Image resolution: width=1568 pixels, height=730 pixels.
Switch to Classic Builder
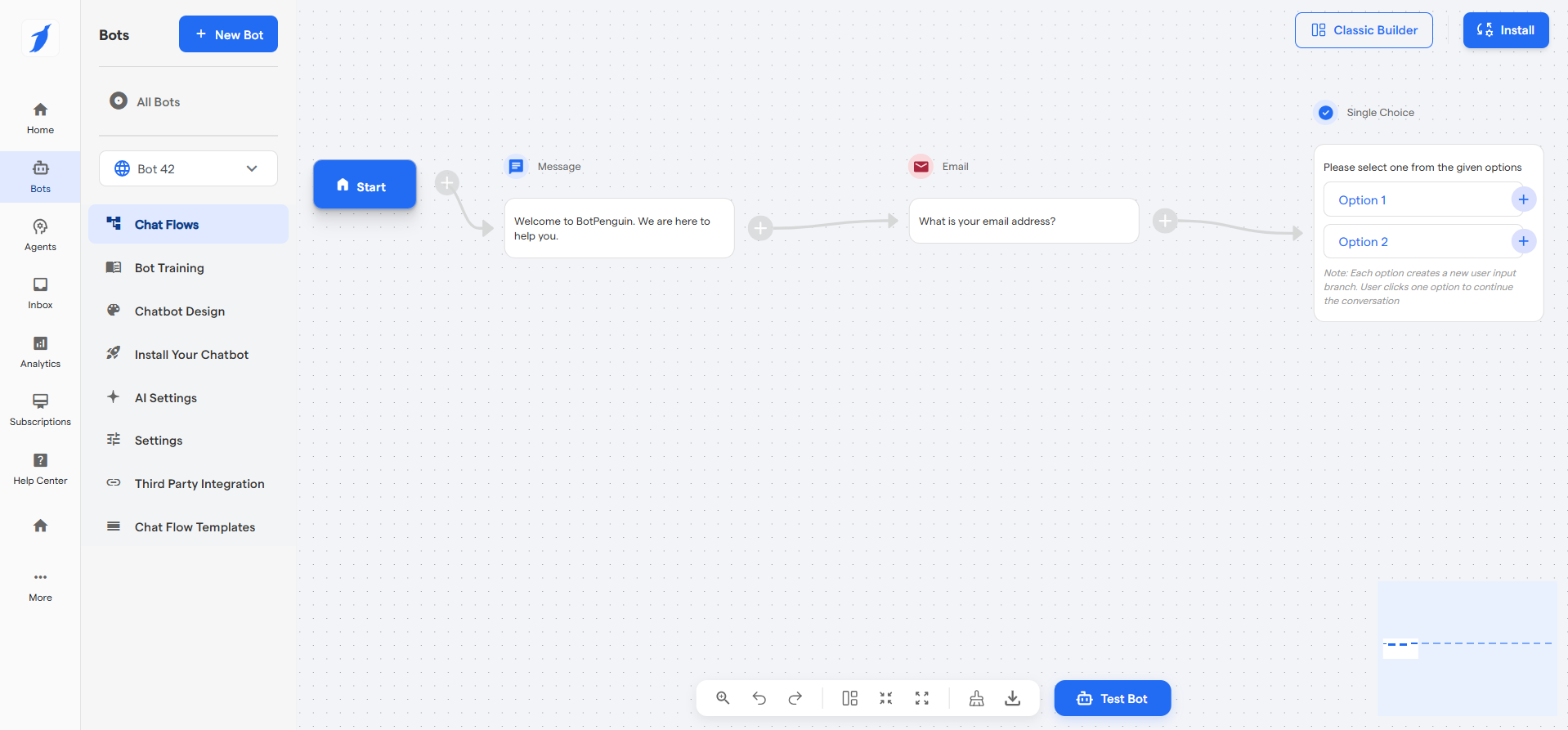click(1363, 30)
